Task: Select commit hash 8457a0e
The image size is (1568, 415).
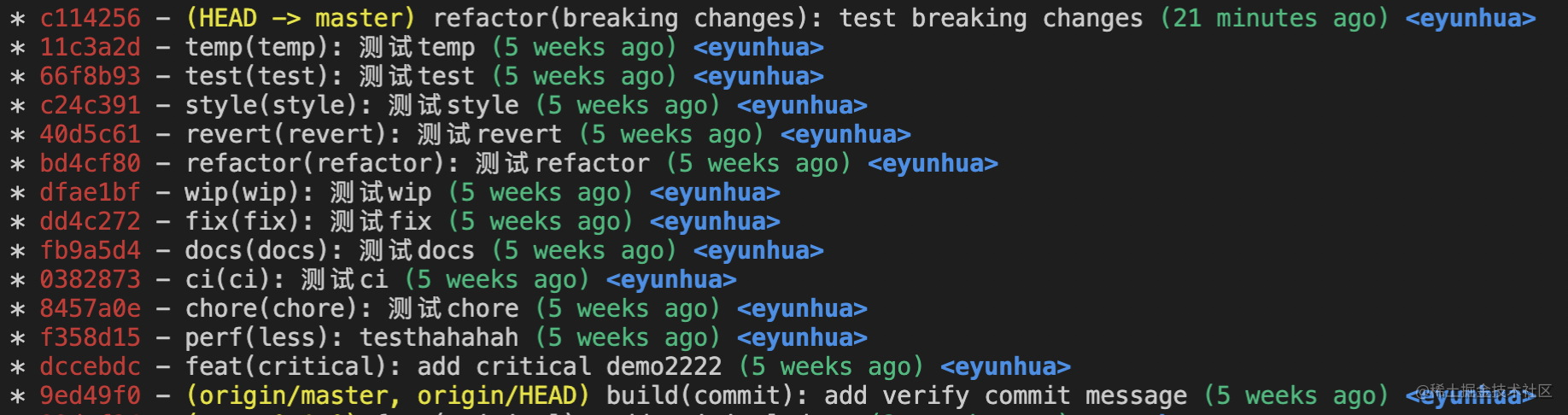Action: 90,308
